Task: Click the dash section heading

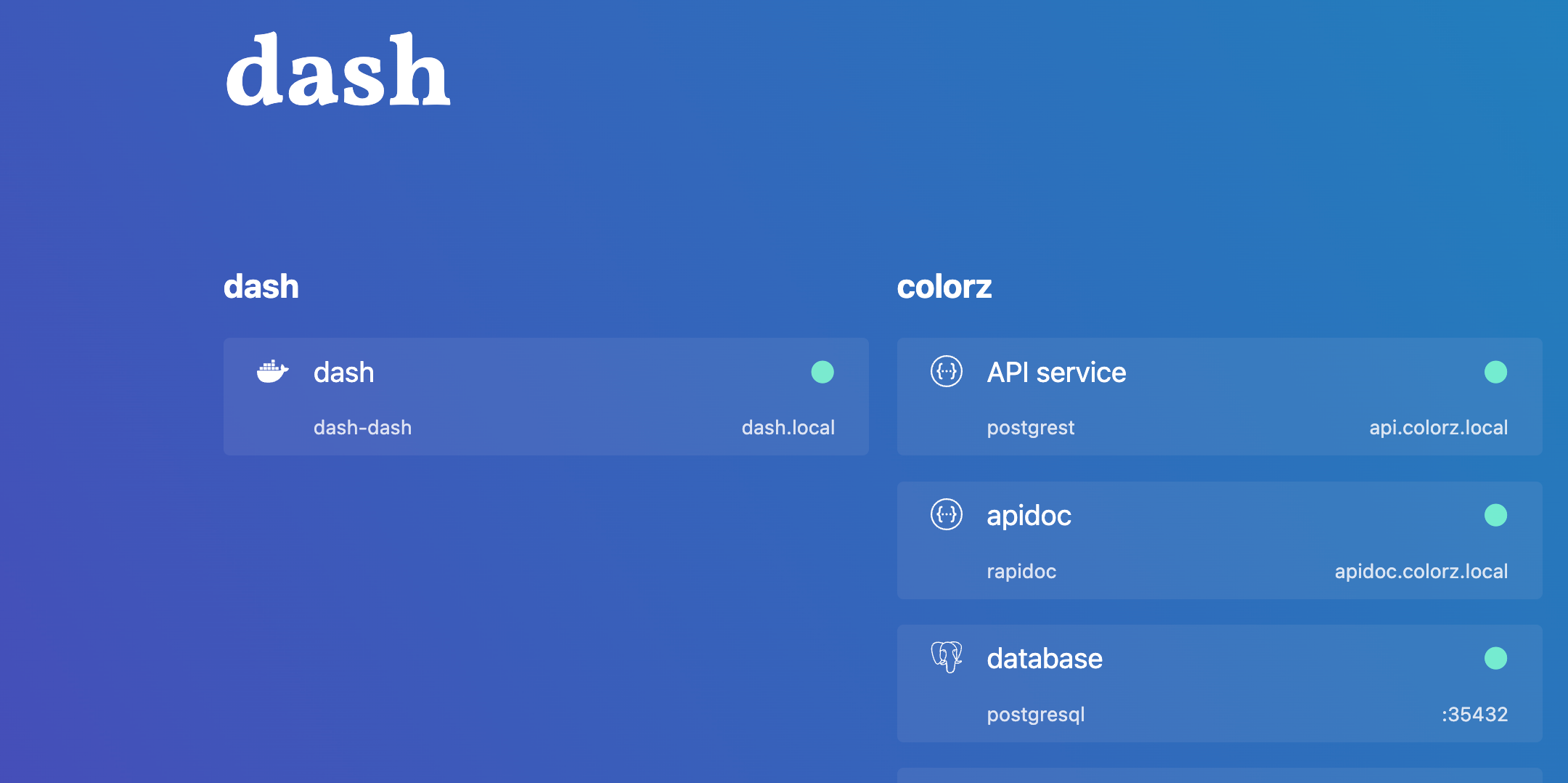Action: (261, 286)
